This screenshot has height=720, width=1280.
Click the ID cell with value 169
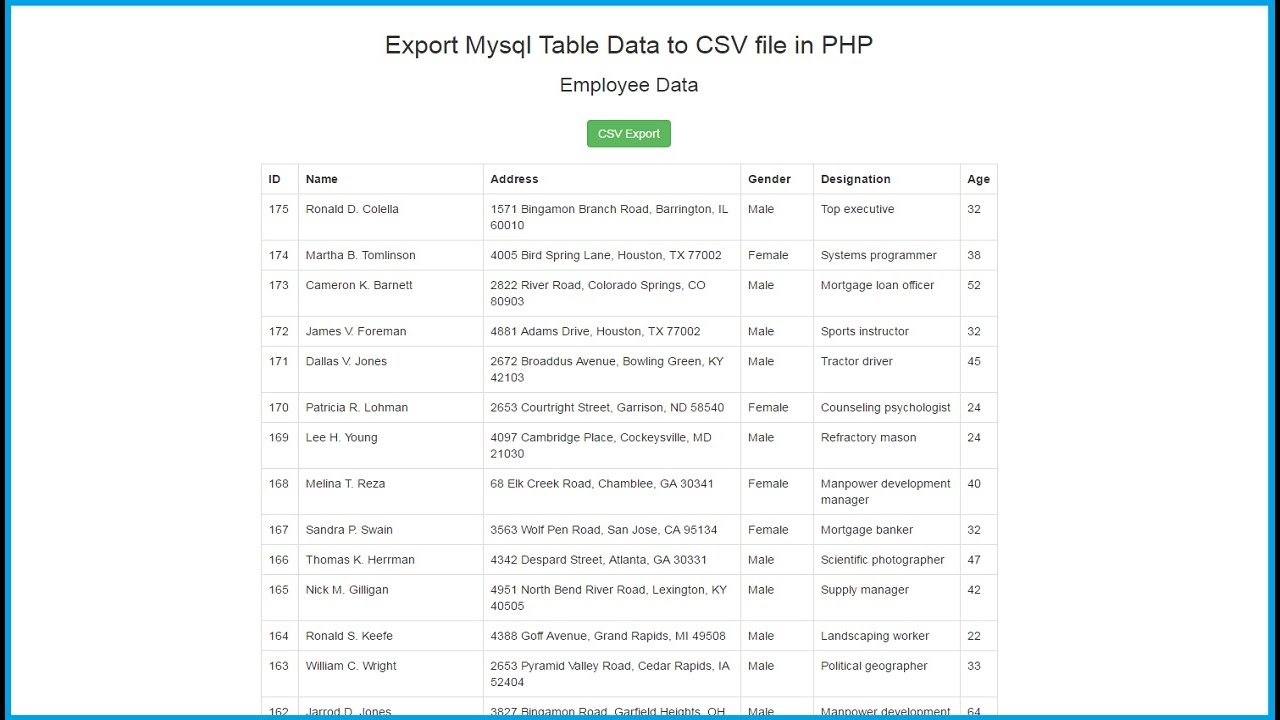(279, 437)
